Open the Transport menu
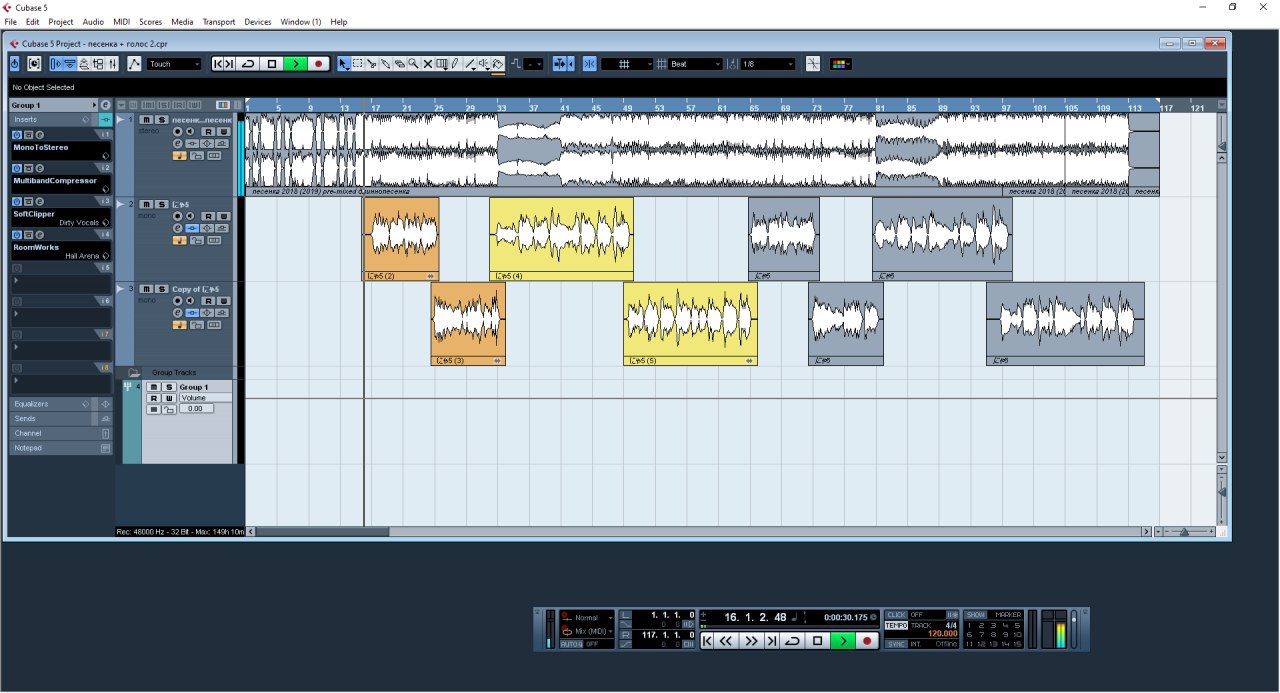 point(219,22)
